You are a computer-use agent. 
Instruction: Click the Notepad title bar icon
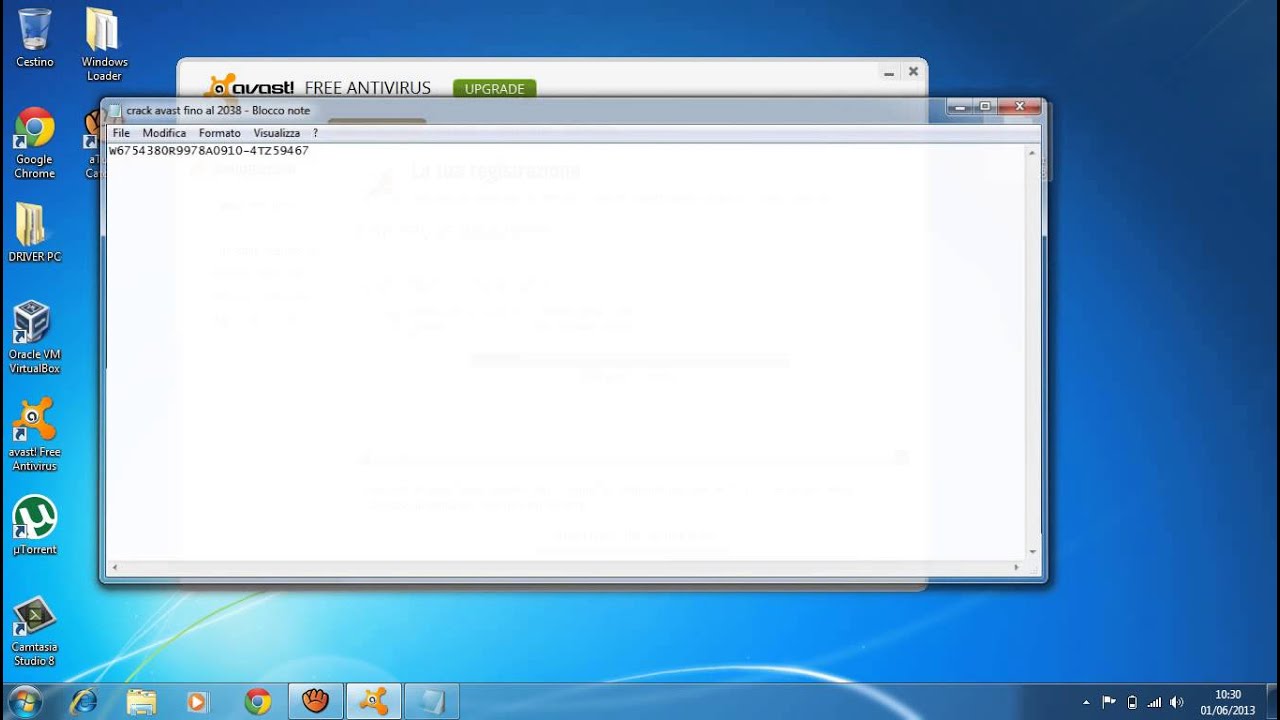click(115, 110)
